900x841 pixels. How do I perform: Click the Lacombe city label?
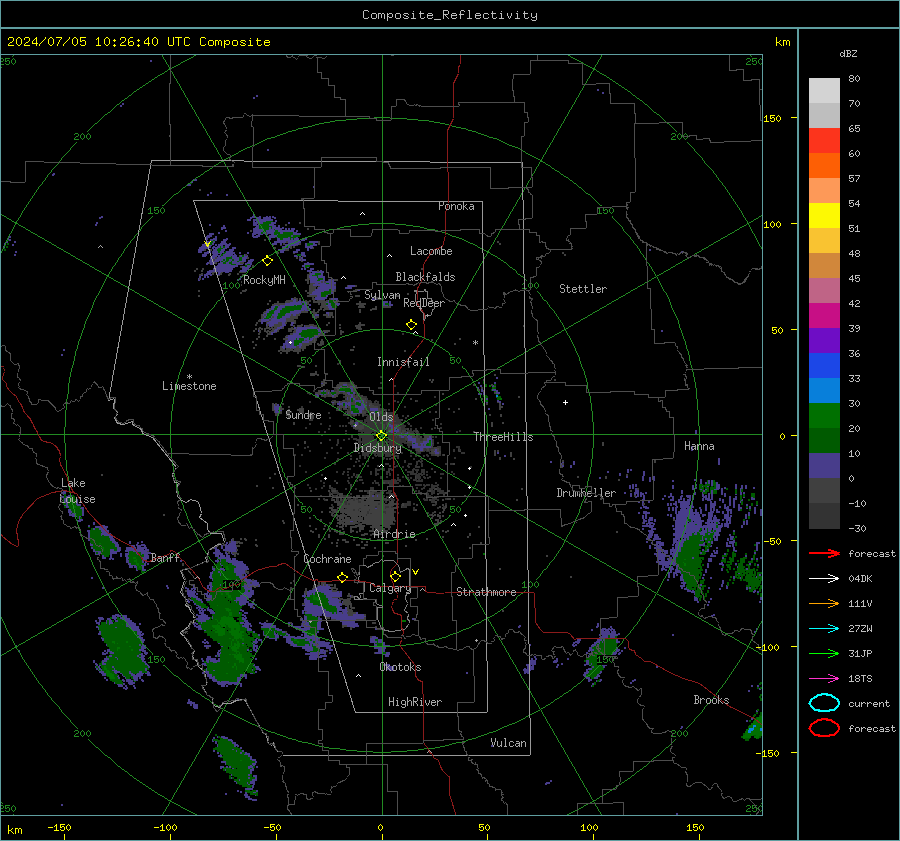coord(431,251)
